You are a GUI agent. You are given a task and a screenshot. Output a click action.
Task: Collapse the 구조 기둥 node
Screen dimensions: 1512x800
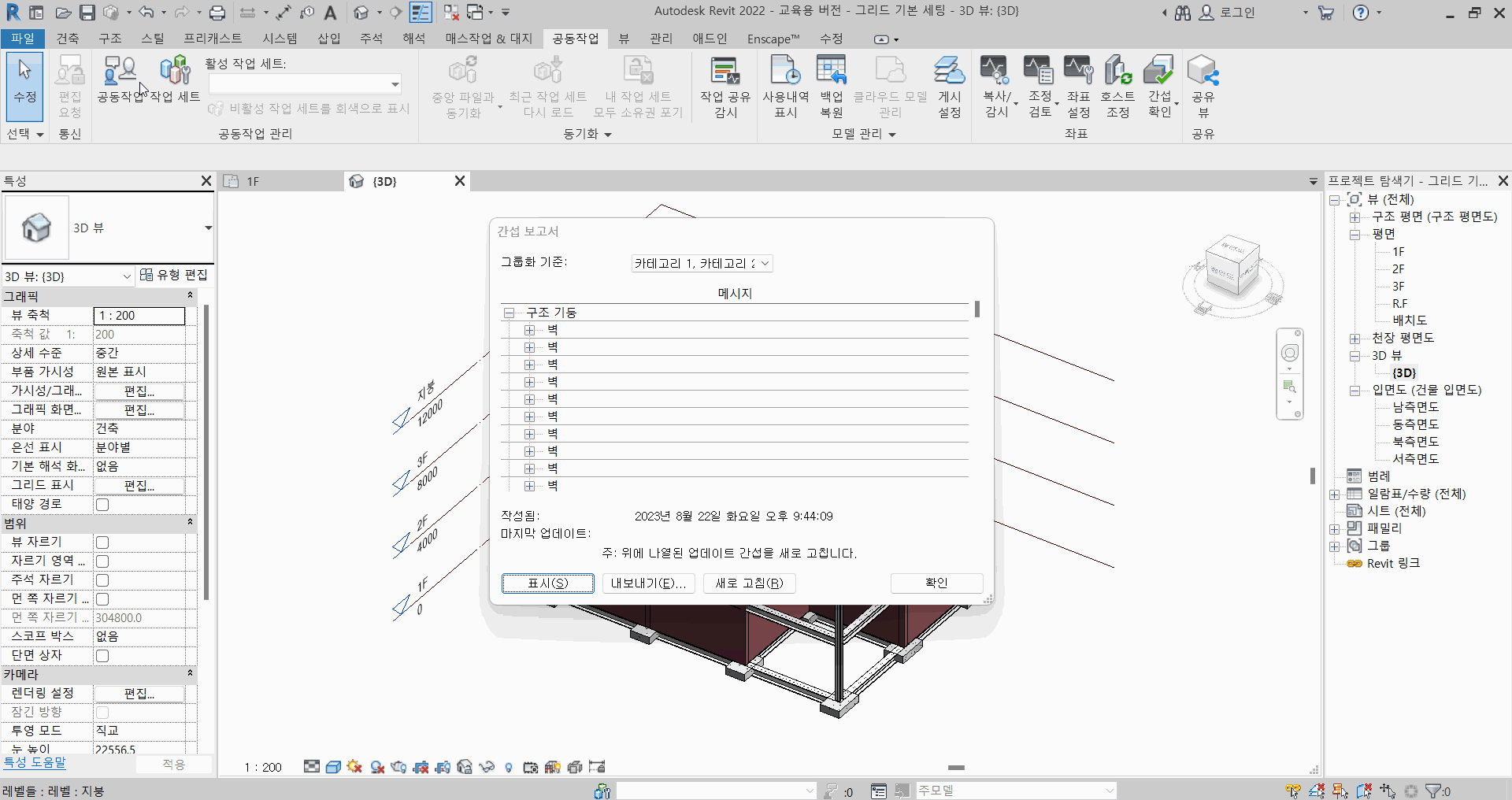pyautogui.click(x=510, y=313)
